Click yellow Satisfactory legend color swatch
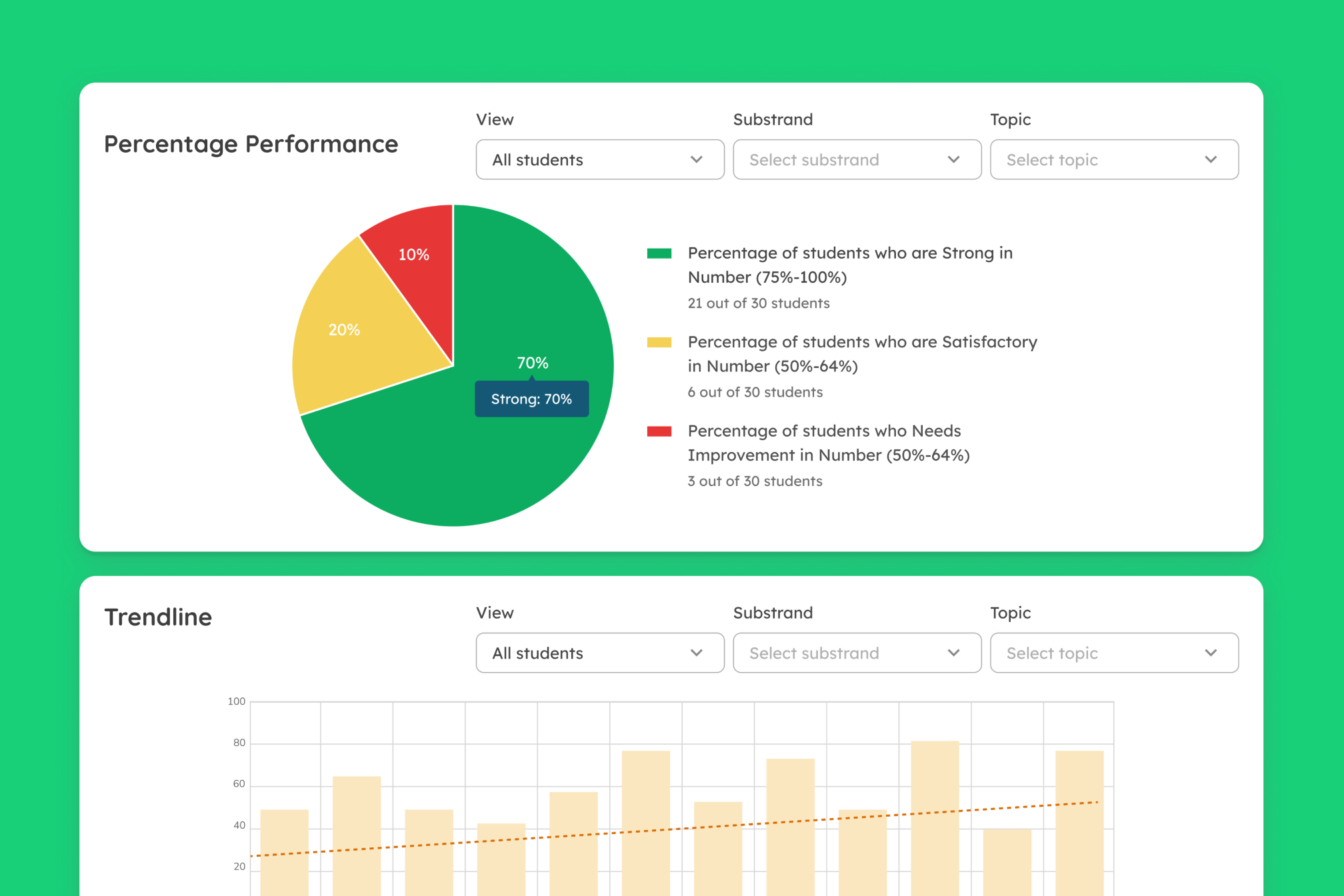1344x896 pixels. pyautogui.click(x=659, y=343)
